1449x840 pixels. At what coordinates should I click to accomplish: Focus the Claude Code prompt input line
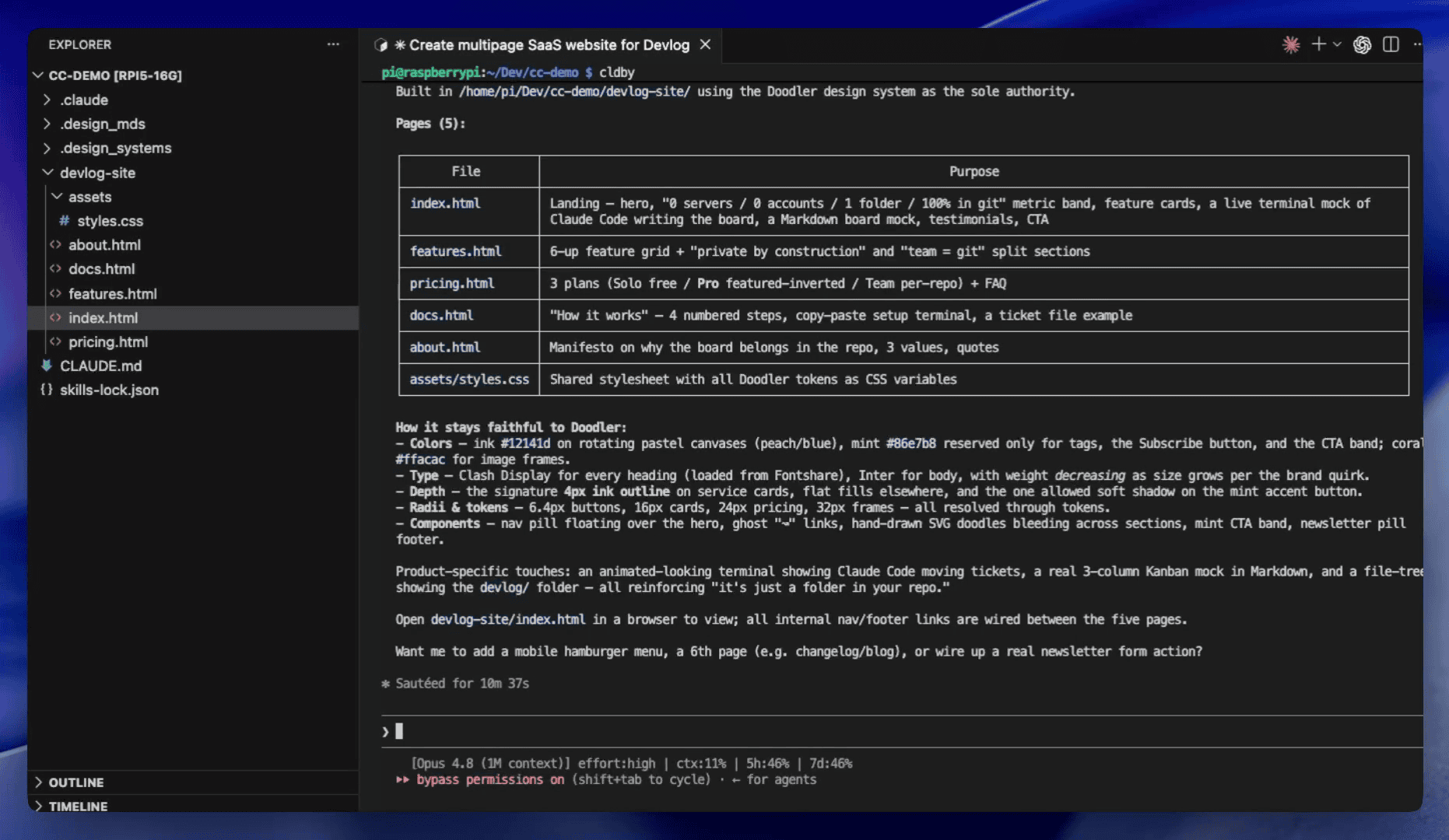pyautogui.click(x=903, y=731)
